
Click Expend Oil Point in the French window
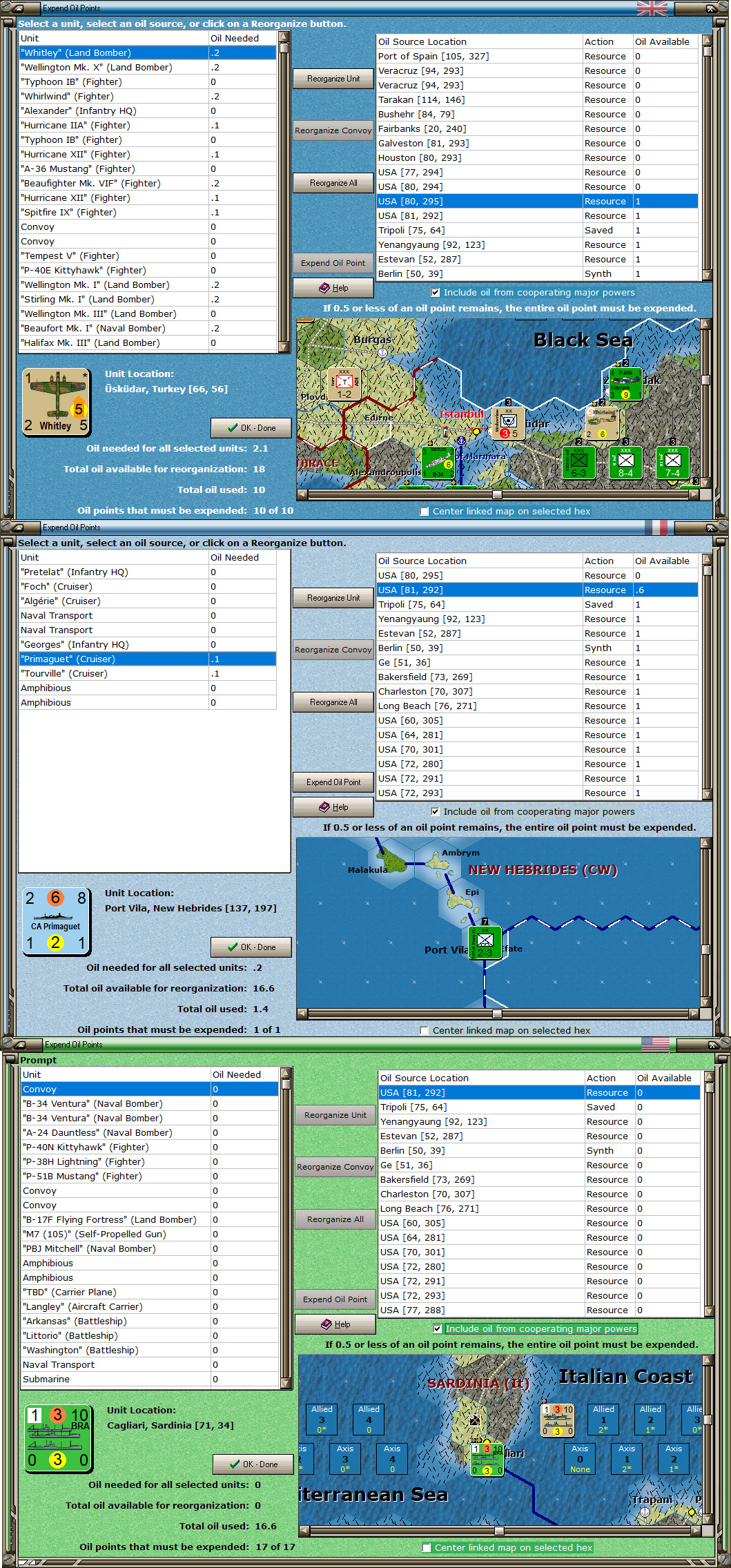tap(333, 782)
